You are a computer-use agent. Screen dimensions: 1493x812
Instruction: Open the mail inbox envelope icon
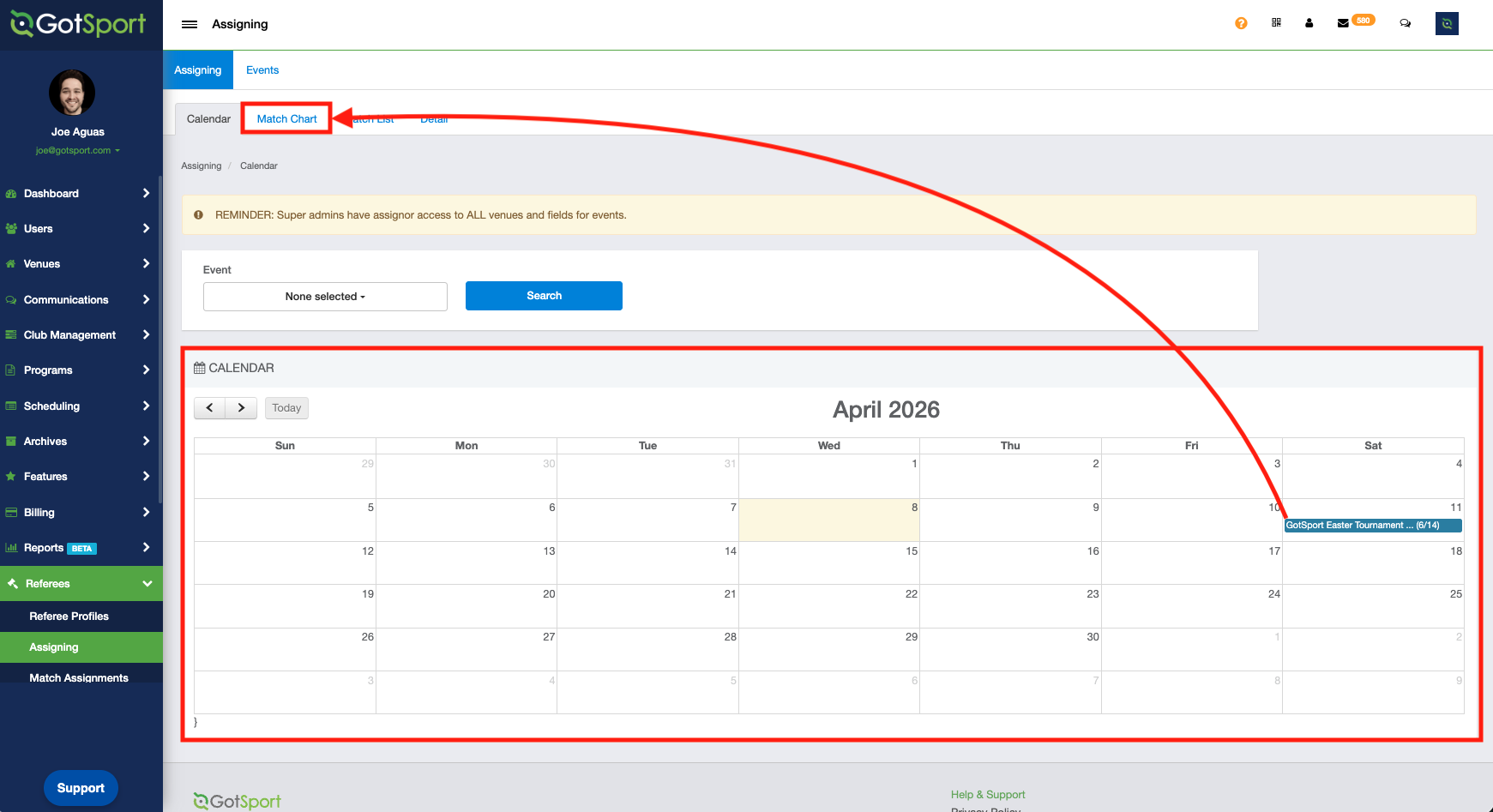pyautogui.click(x=1343, y=23)
